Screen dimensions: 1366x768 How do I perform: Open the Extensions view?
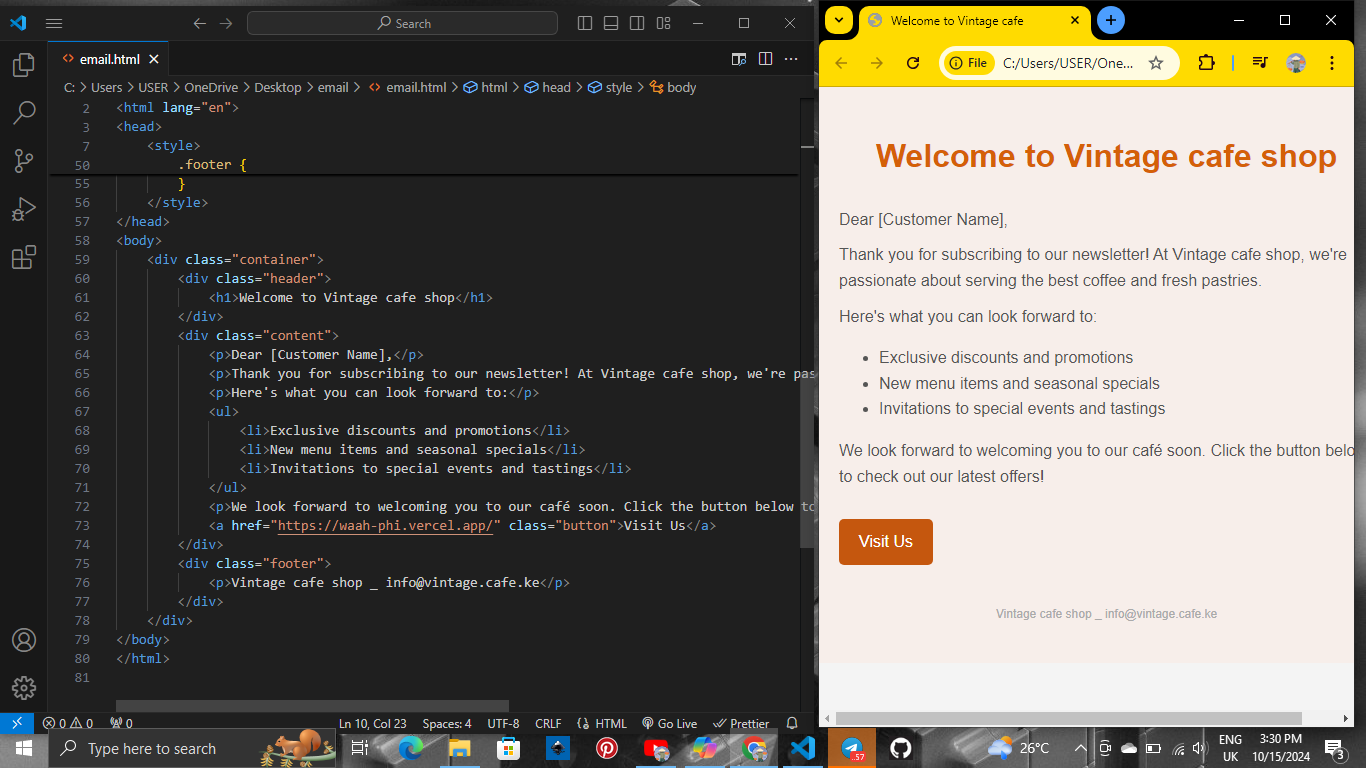[24, 257]
